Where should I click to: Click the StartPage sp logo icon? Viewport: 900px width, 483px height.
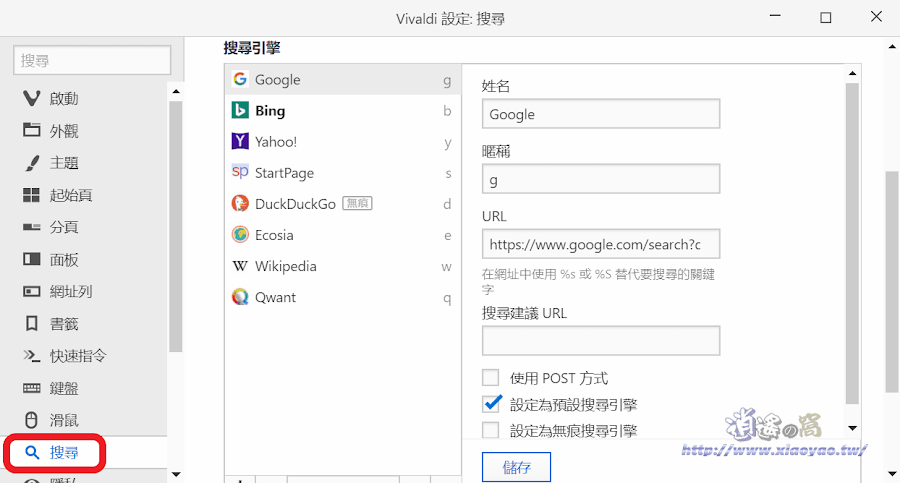(x=240, y=172)
